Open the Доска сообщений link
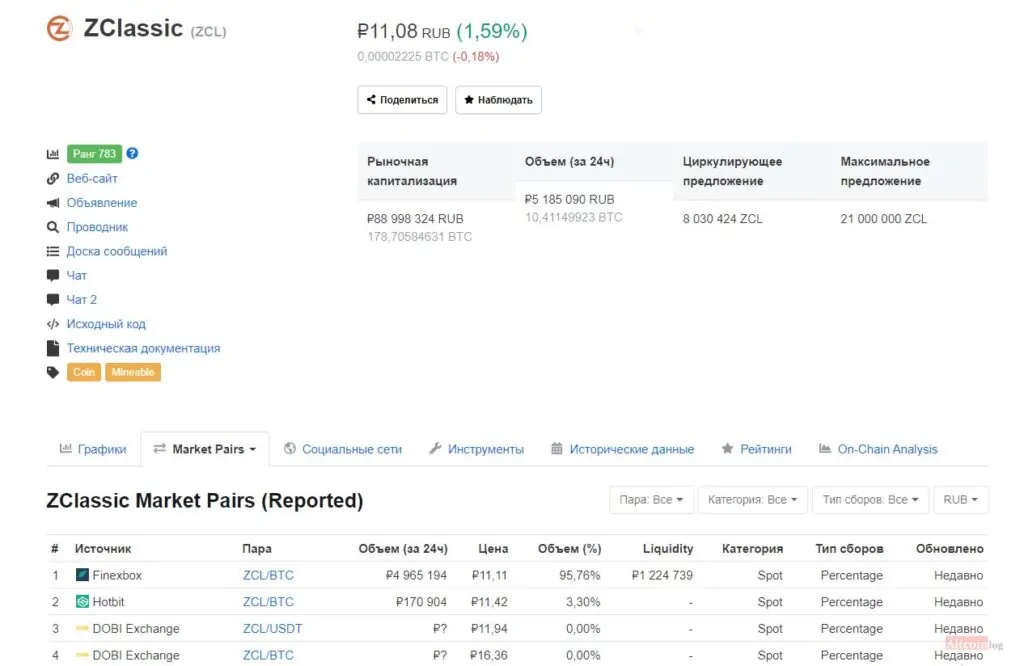The width and height of the screenshot is (1024, 666). 117,251
